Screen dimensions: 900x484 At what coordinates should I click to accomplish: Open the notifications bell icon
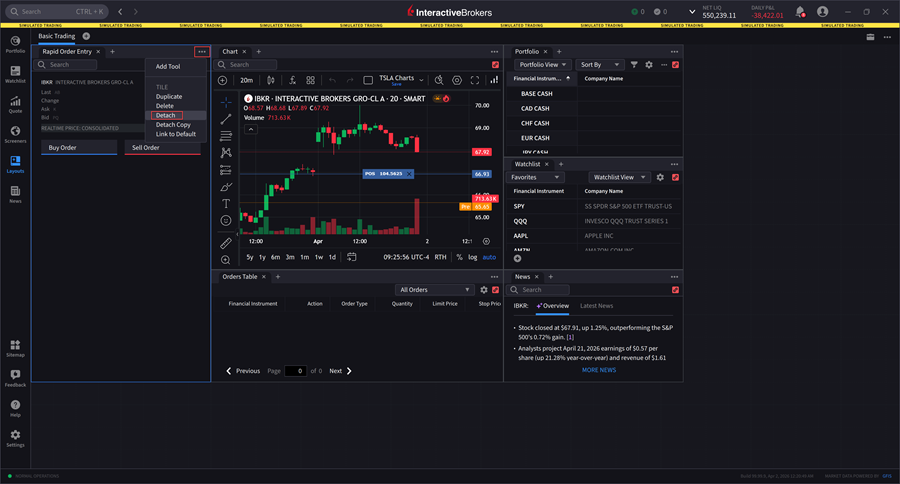[800, 12]
